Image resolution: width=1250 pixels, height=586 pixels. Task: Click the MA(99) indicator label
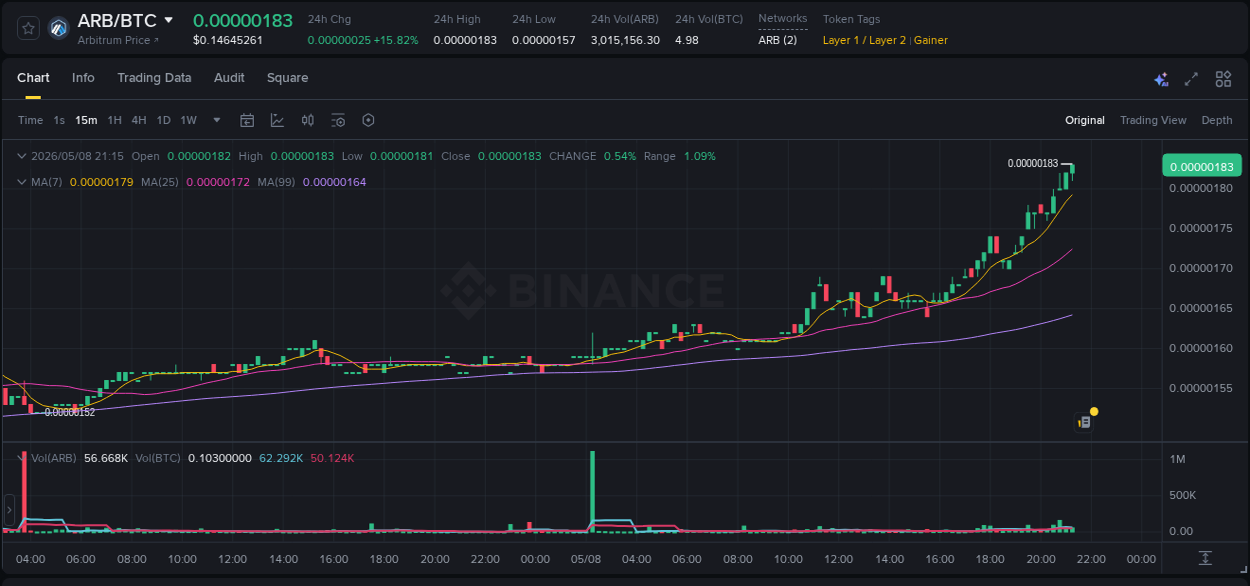coord(276,182)
